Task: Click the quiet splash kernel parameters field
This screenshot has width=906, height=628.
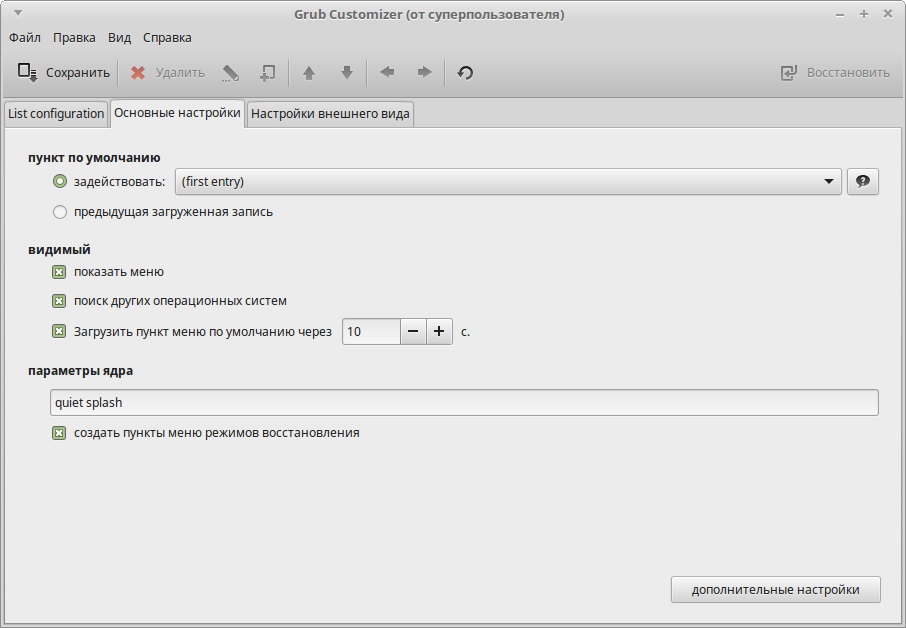Action: click(464, 403)
